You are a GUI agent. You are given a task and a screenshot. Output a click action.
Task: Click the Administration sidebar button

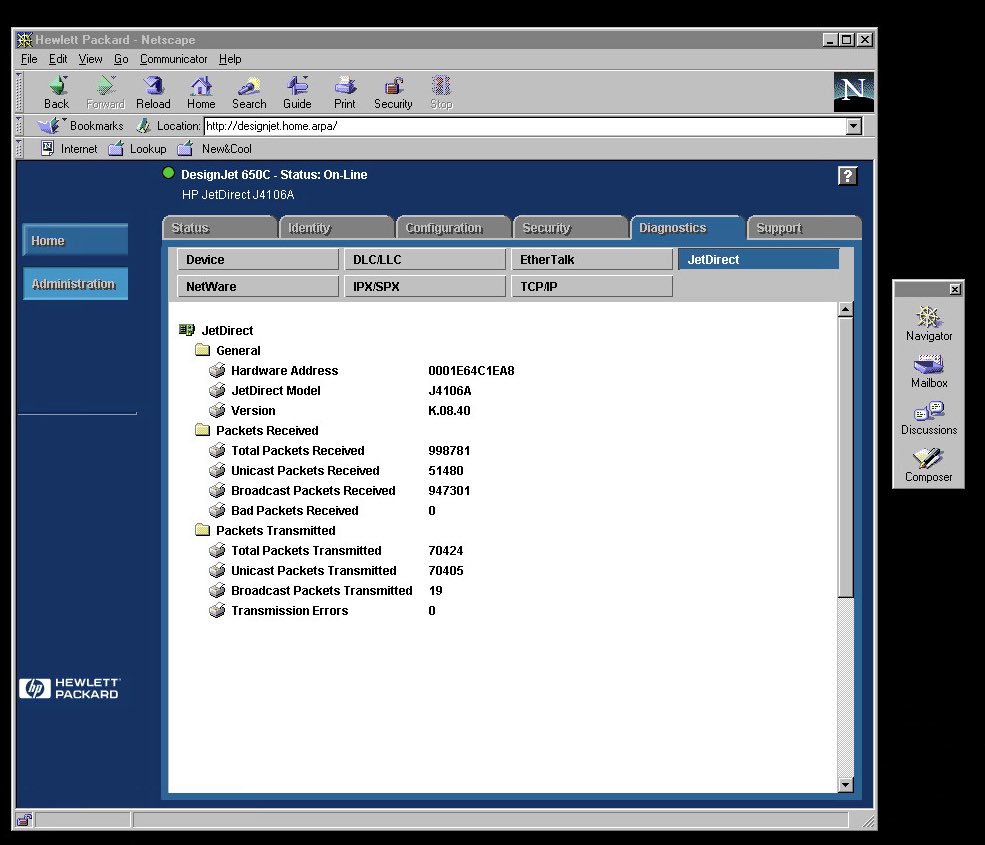pos(75,283)
